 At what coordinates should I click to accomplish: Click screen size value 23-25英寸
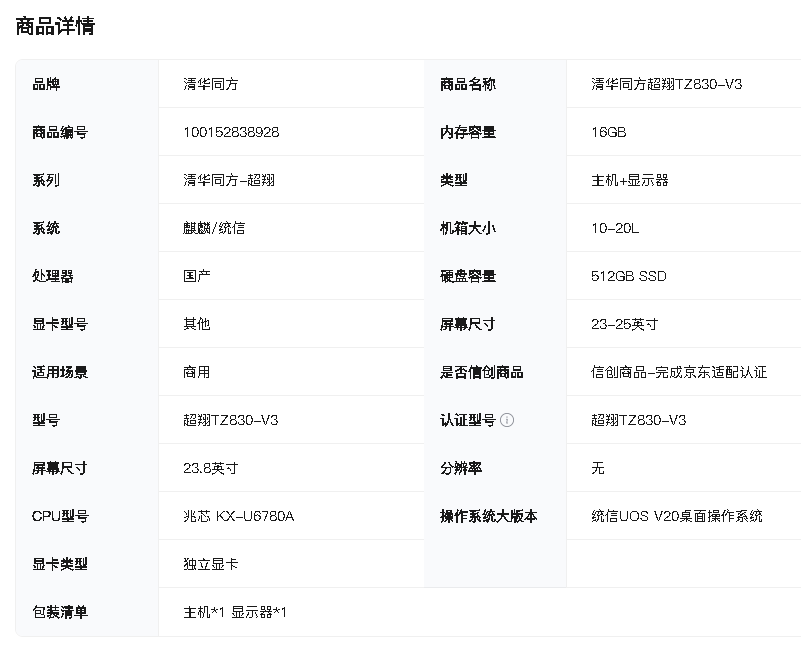click(624, 324)
